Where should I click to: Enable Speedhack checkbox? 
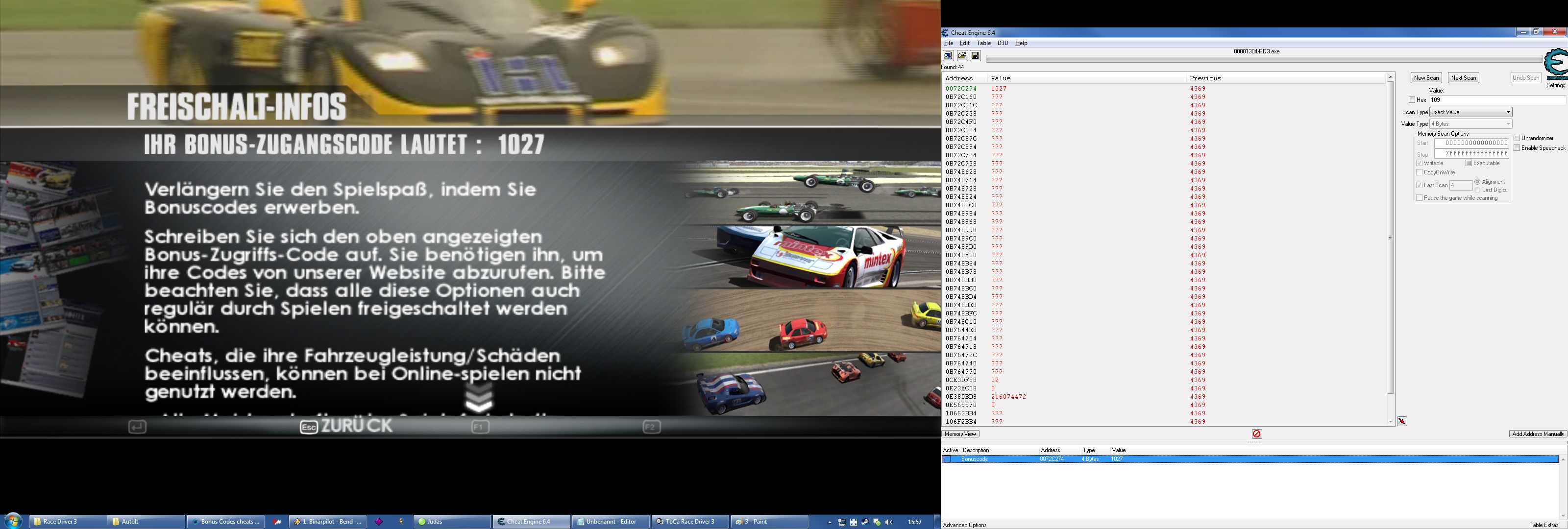1517,148
